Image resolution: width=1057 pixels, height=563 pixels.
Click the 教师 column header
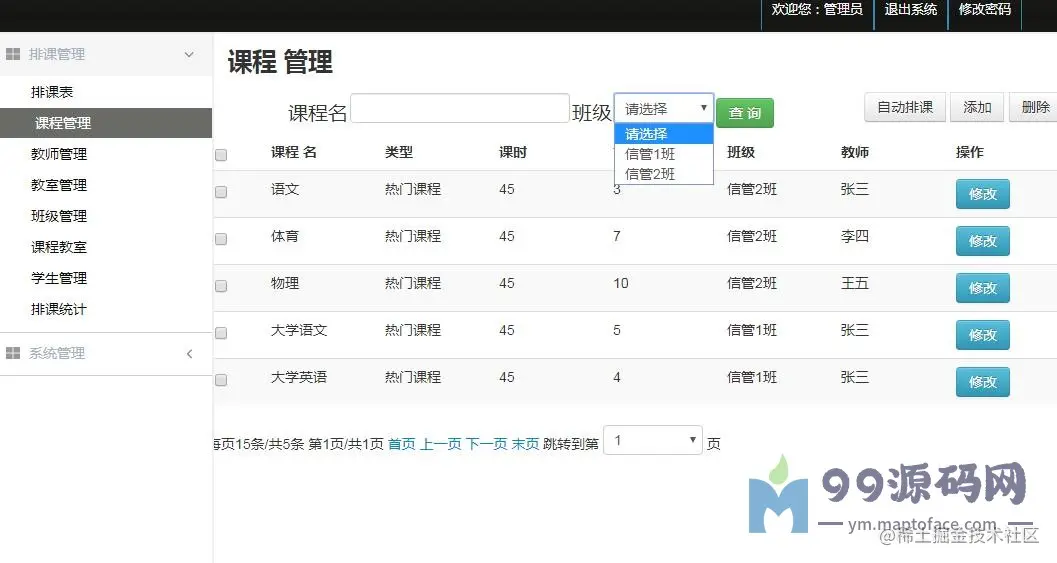[855, 152]
